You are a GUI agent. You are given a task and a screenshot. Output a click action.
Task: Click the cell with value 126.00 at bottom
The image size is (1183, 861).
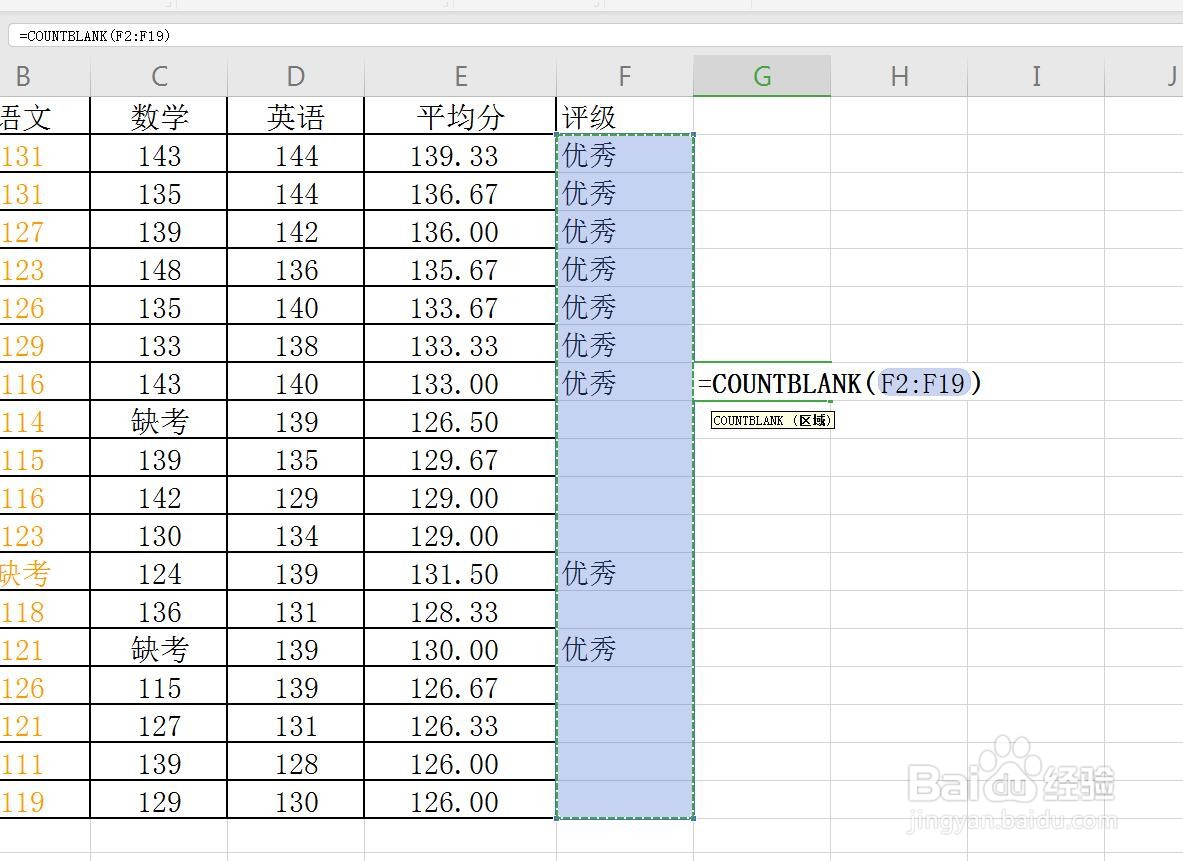(x=460, y=800)
